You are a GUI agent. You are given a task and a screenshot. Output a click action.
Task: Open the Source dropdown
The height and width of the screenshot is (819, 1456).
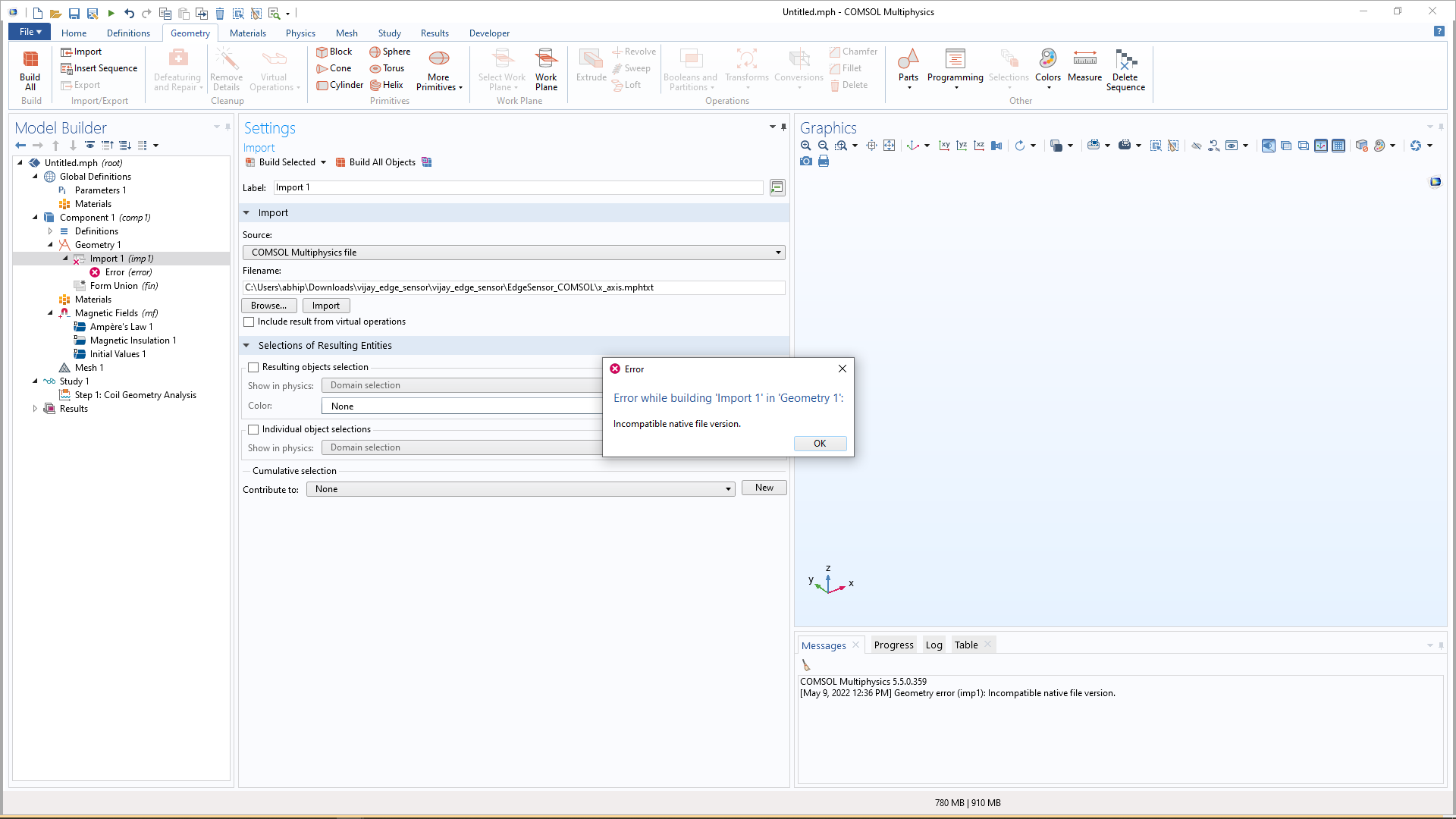(513, 253)
